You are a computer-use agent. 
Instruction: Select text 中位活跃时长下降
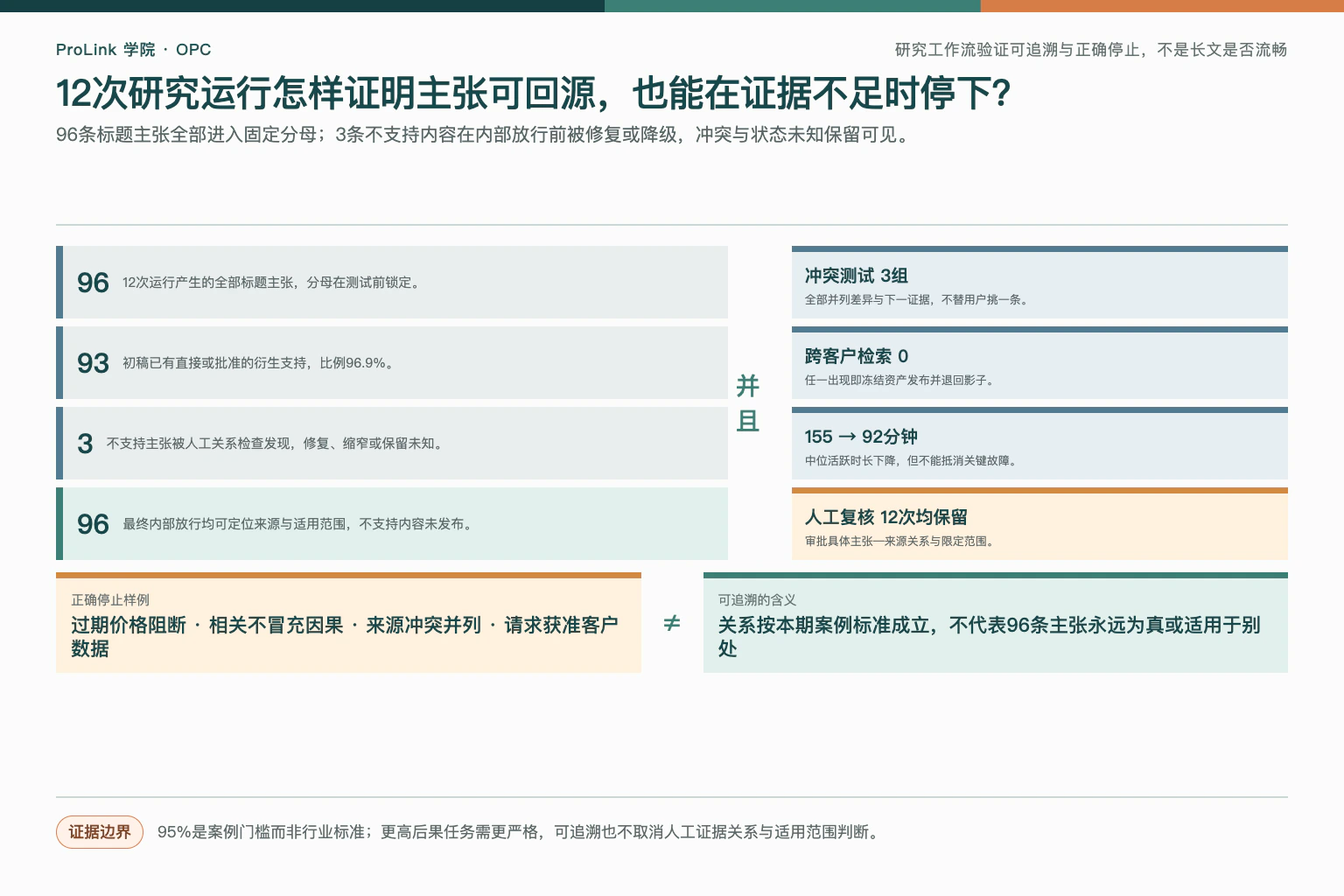911,461
